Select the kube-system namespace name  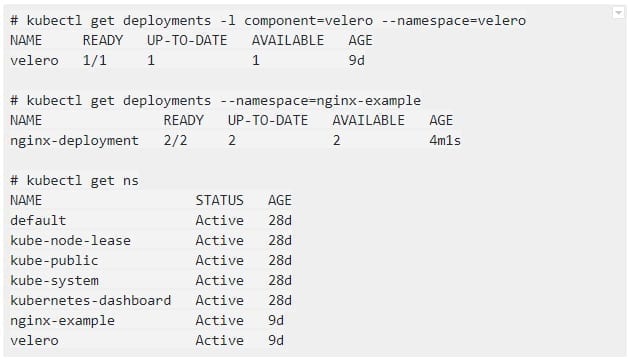click(x=54, y=281)
